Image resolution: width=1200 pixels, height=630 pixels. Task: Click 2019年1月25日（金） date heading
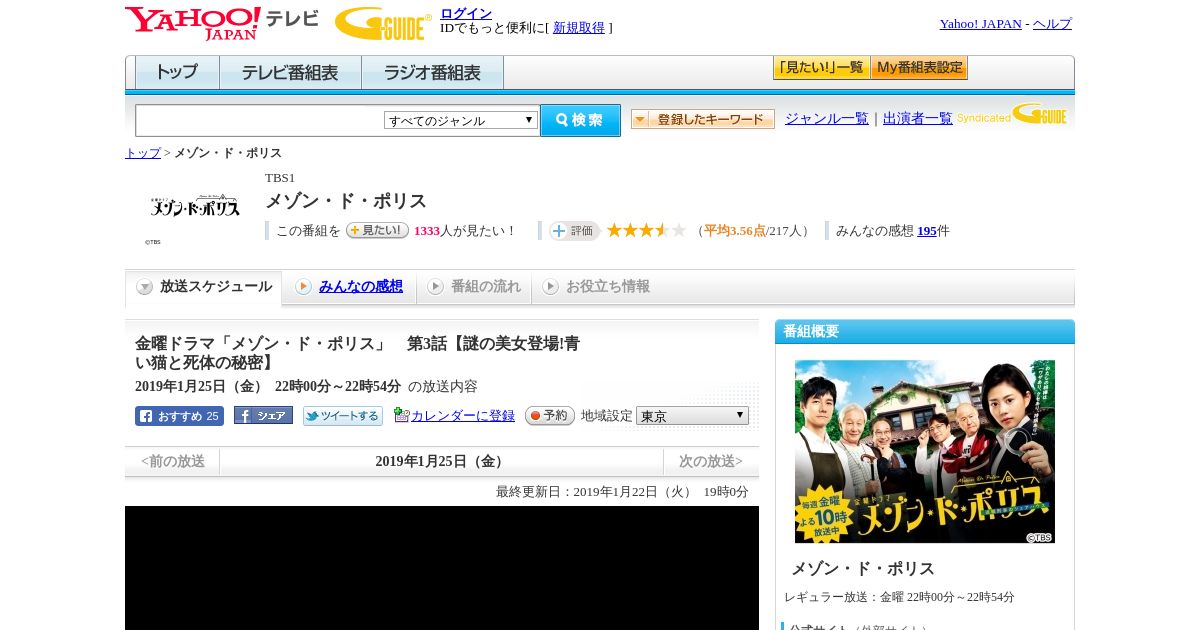pos(441,462)
